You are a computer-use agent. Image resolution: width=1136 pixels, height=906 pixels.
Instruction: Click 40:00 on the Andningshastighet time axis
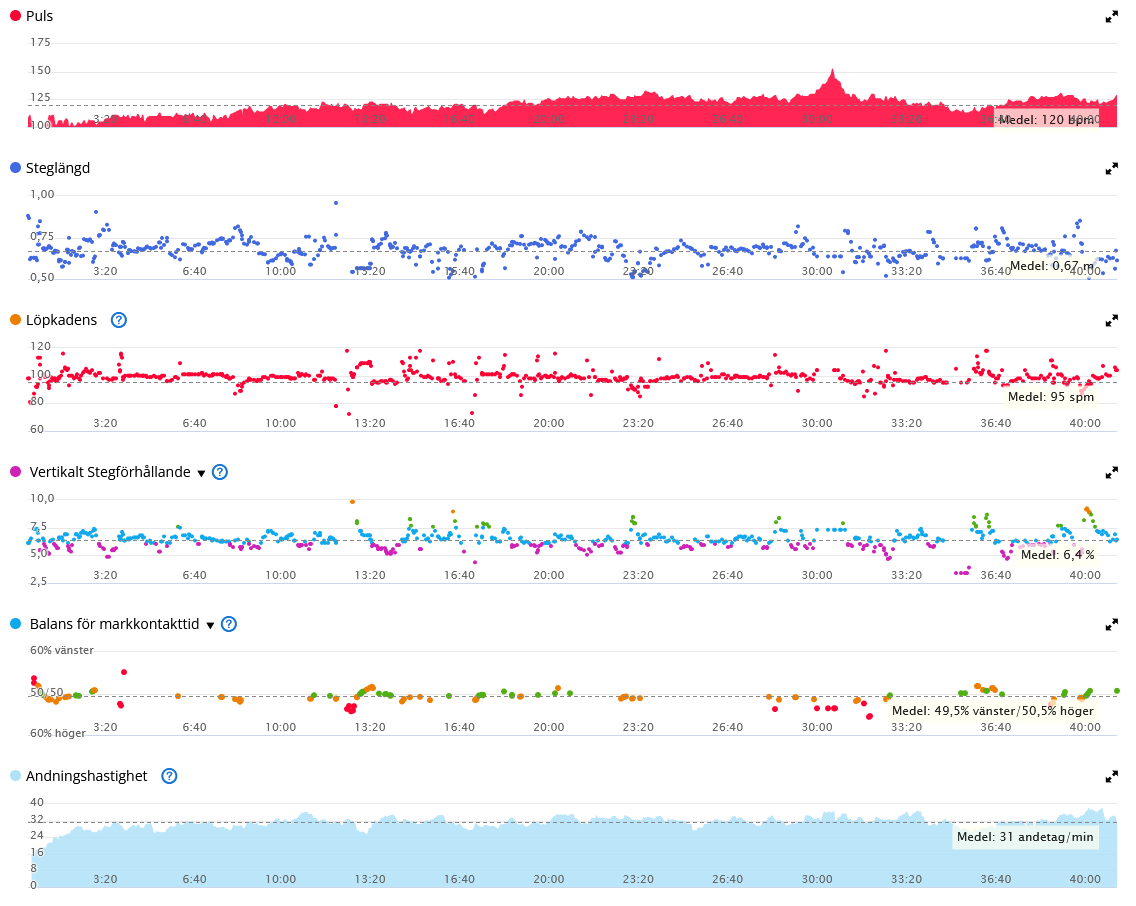pyautogui.click(x=1085, y=879)
